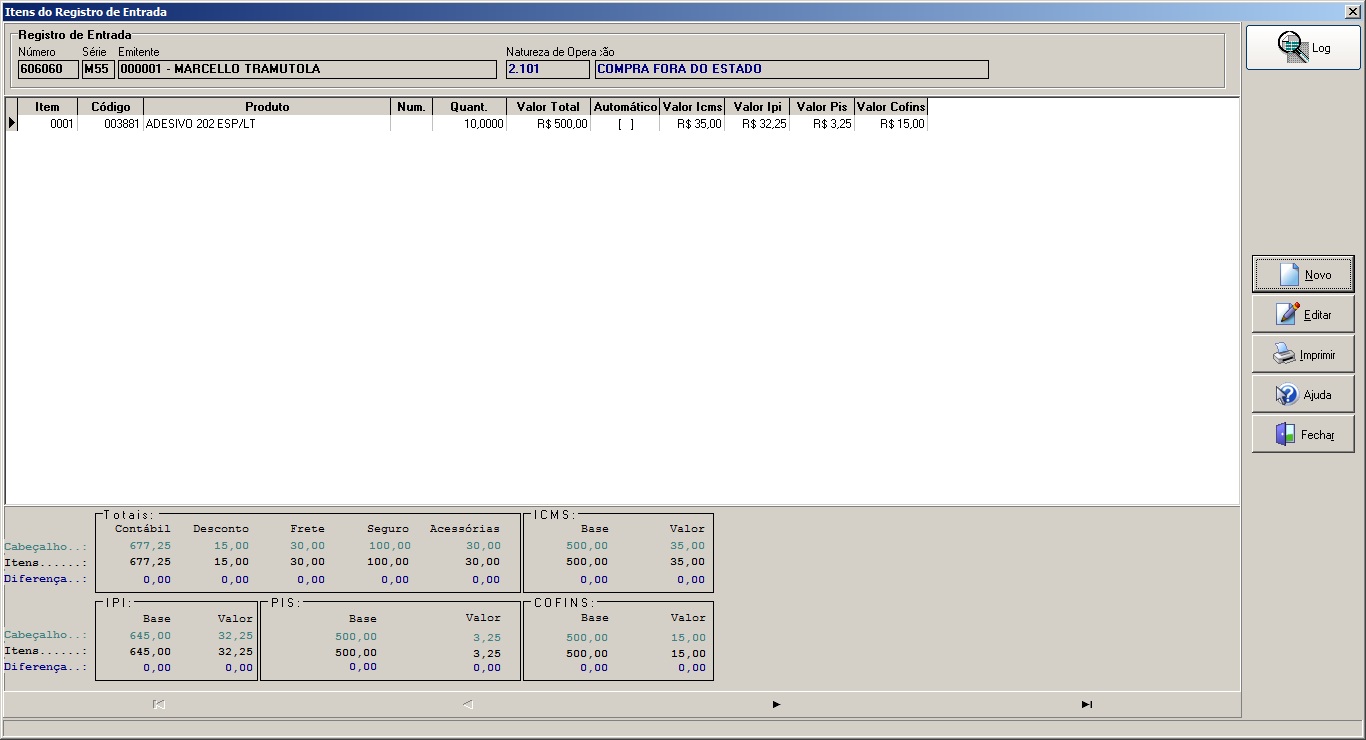Click the Num. column header
The width and height of the screenshot is (1366, 740).
click(411, 107)
